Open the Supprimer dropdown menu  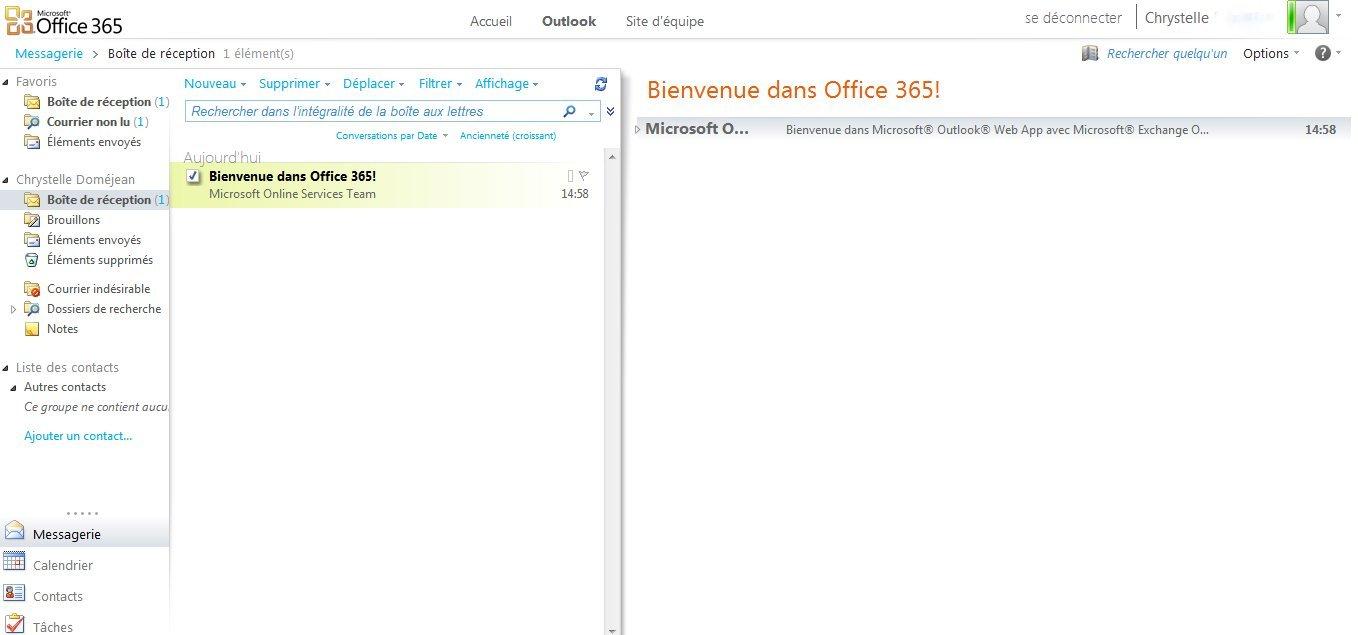tap(295, 84)
